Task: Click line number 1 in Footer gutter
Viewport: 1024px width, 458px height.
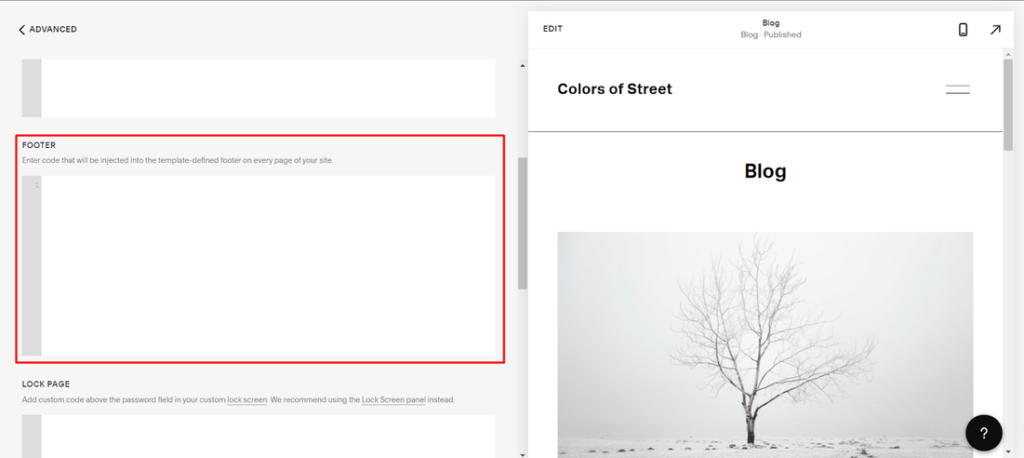Action: [36, 185]
